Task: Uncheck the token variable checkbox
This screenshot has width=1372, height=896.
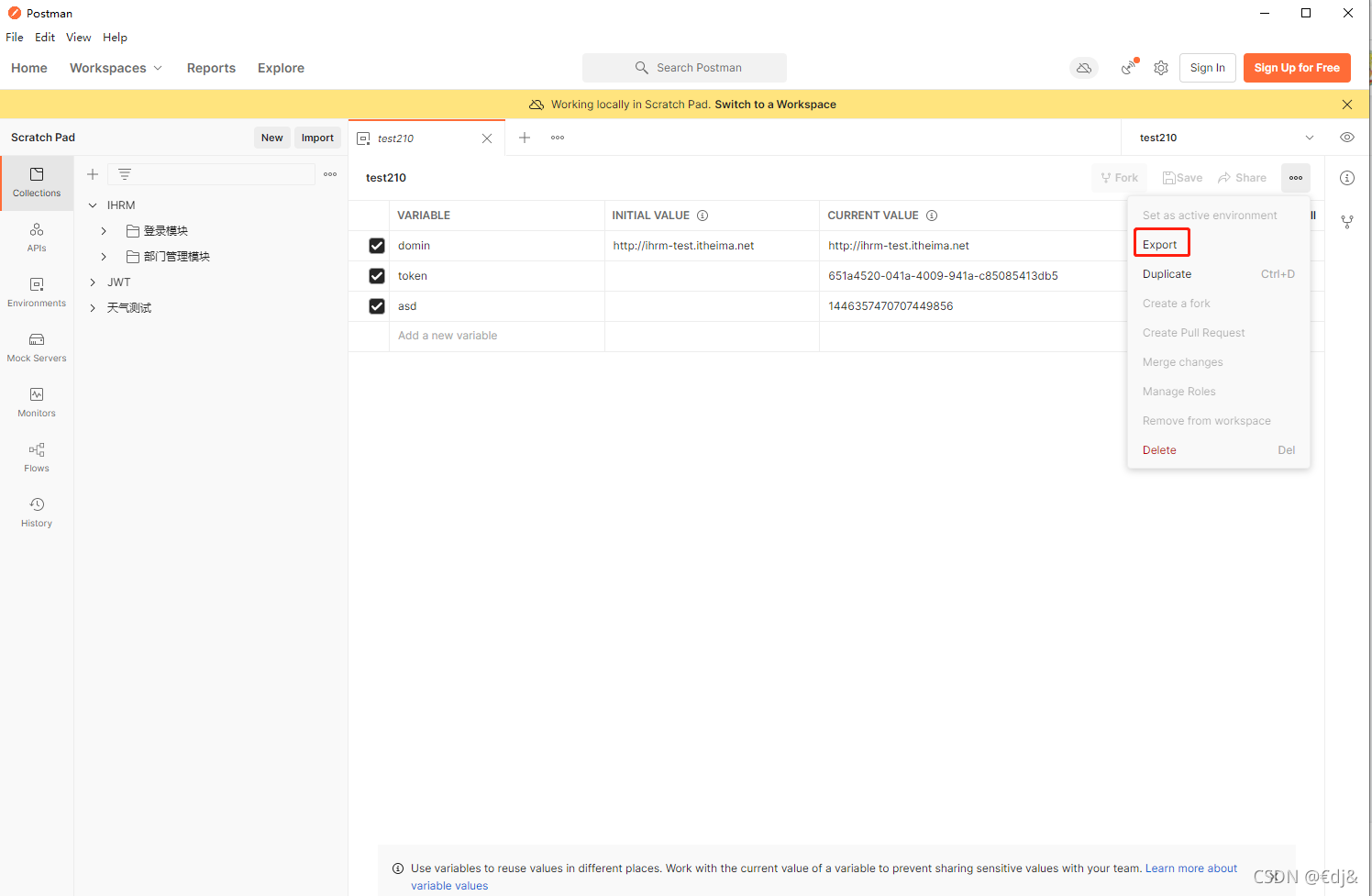Action: [x=377, y=276]
